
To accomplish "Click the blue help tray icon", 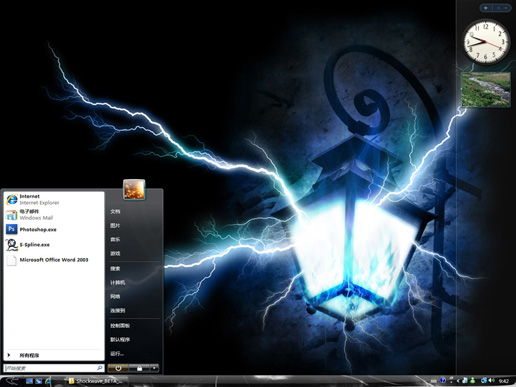I will click(x=442, y=380).
